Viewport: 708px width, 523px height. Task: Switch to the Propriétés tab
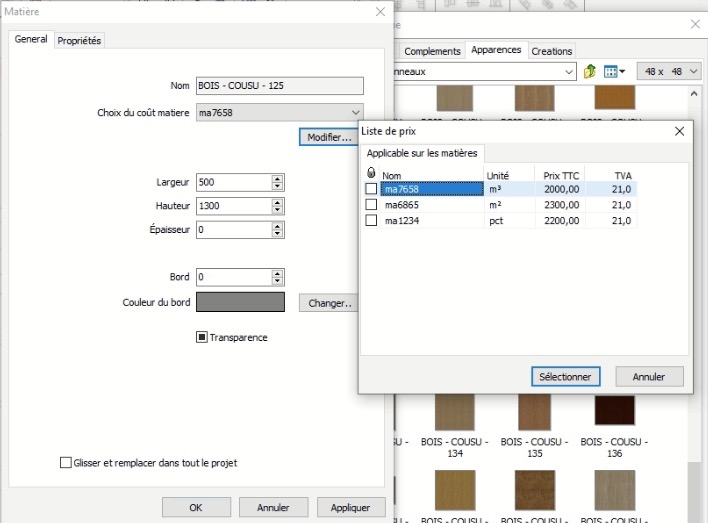click(x=80, y=40)
